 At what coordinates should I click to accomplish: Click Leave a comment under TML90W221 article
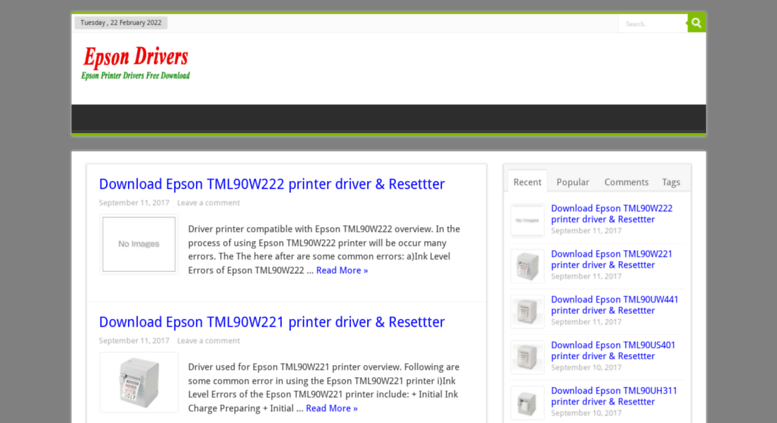208,341
